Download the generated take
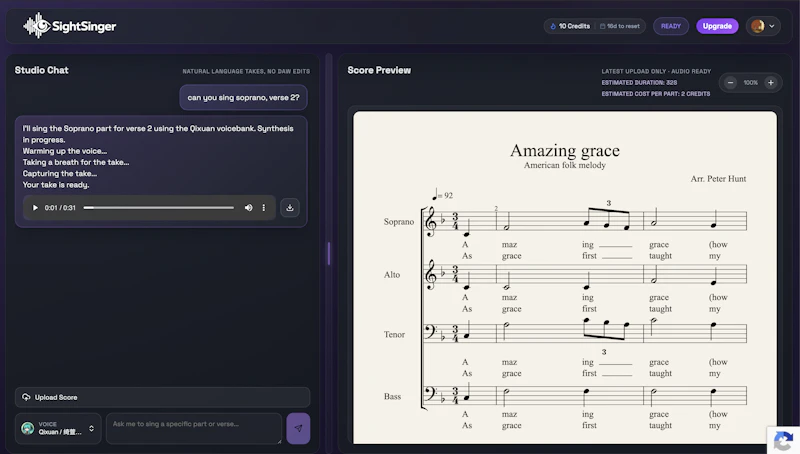 coord(290,208)
